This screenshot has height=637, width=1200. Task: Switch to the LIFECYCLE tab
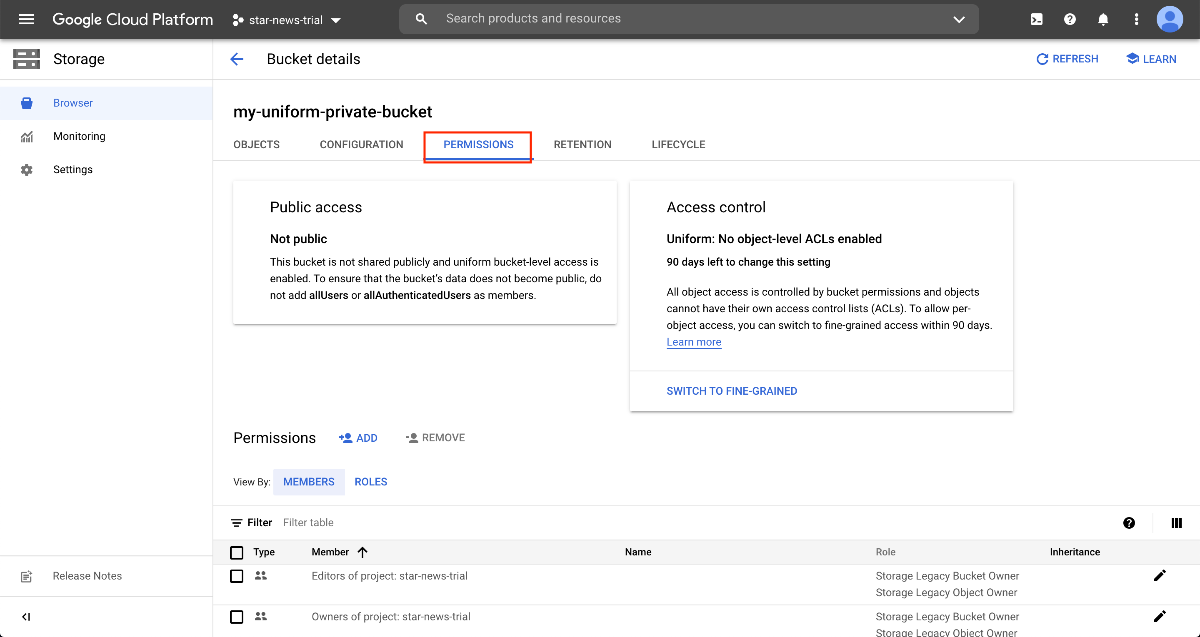point(679,144)
